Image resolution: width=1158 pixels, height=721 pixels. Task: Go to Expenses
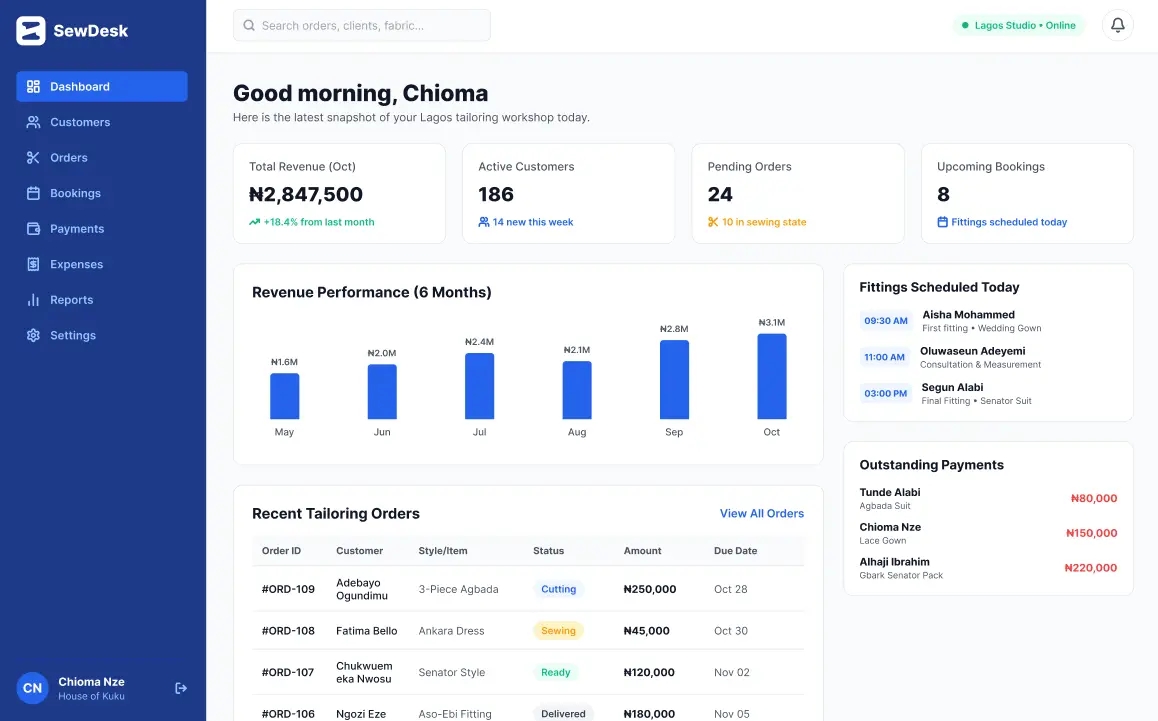pos(102,264)
